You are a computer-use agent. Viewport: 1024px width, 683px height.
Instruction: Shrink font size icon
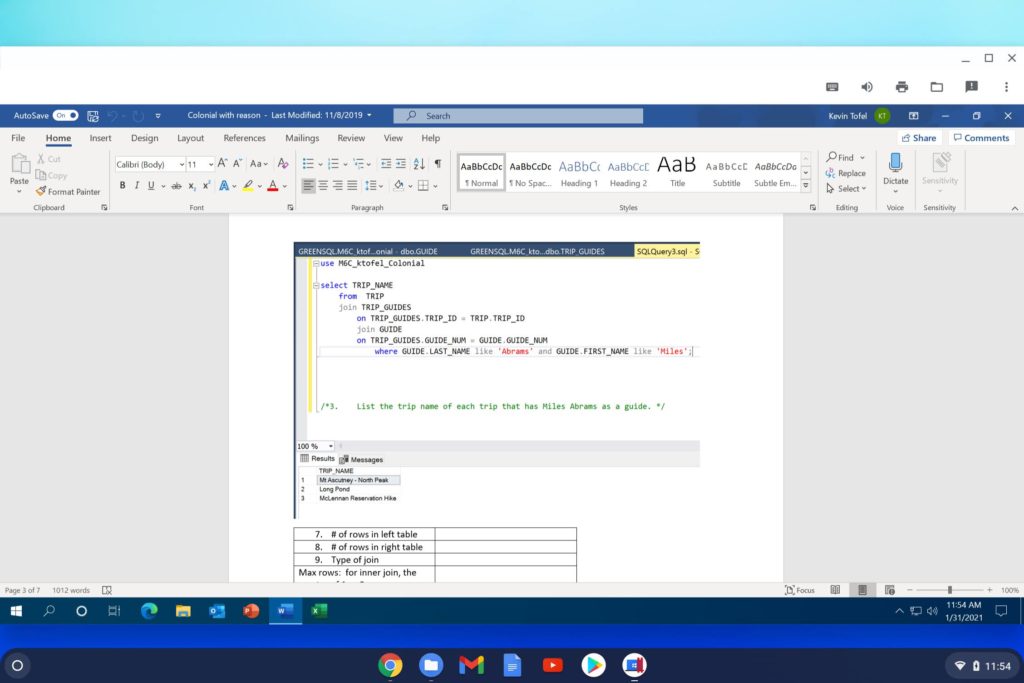point(238,164)
